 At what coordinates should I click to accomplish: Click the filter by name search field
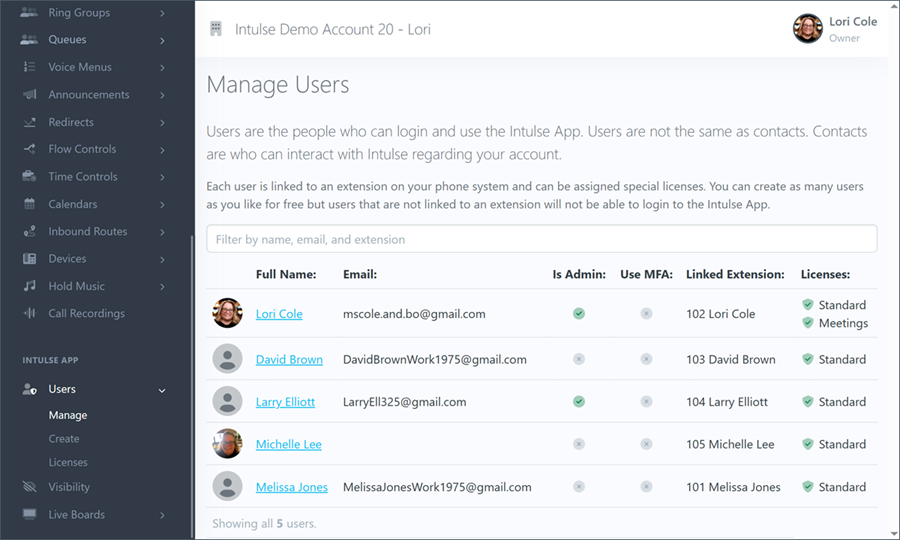[541, 239]
